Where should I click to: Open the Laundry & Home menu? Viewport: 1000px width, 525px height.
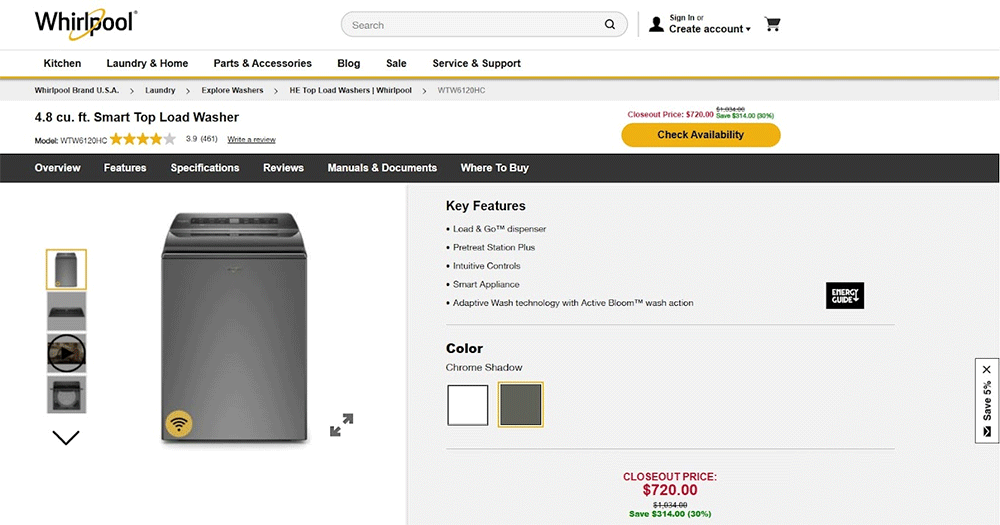(x=147, y=63)
